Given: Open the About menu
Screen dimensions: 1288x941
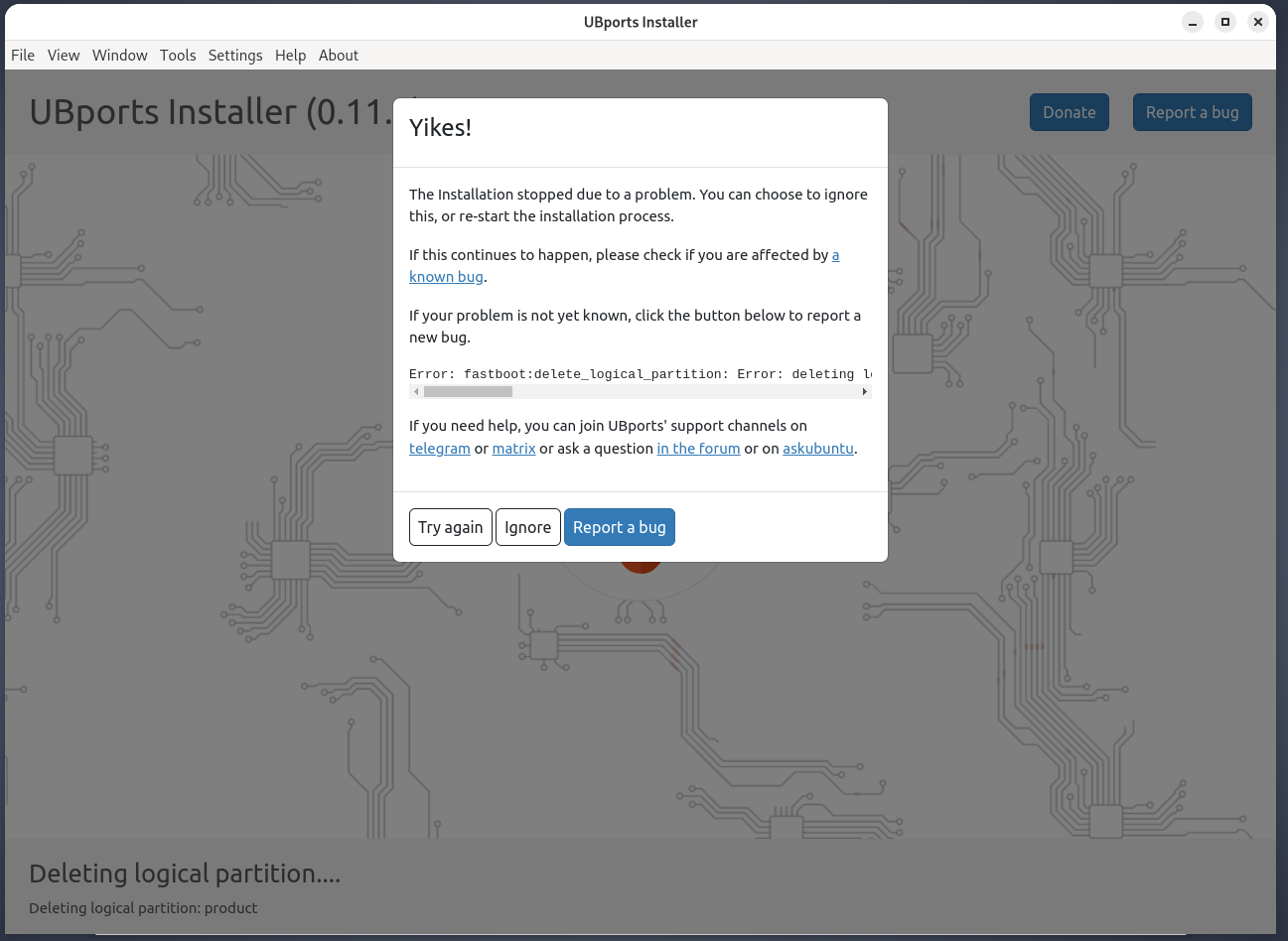Looking at the screenshot, I should point(339,56).
